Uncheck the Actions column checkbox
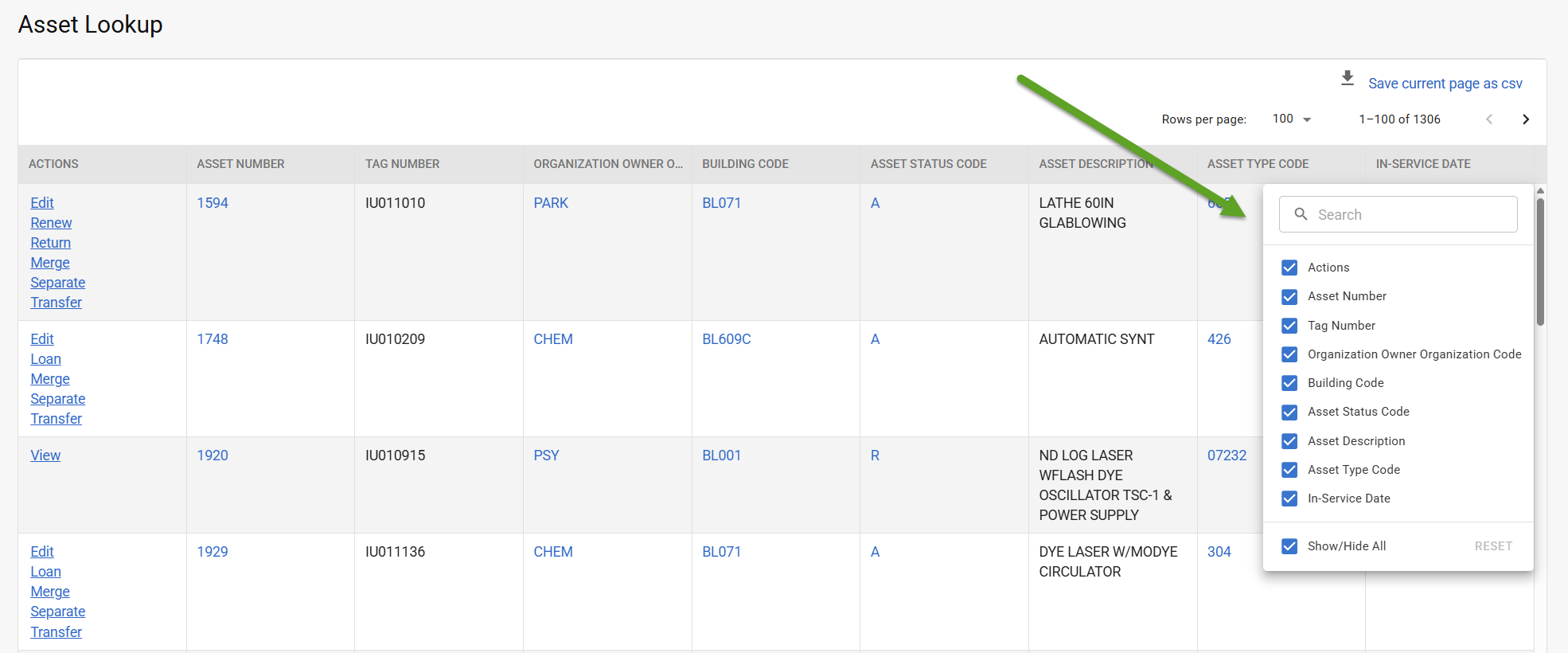 pyautogui.click(x=1289, y=268)
